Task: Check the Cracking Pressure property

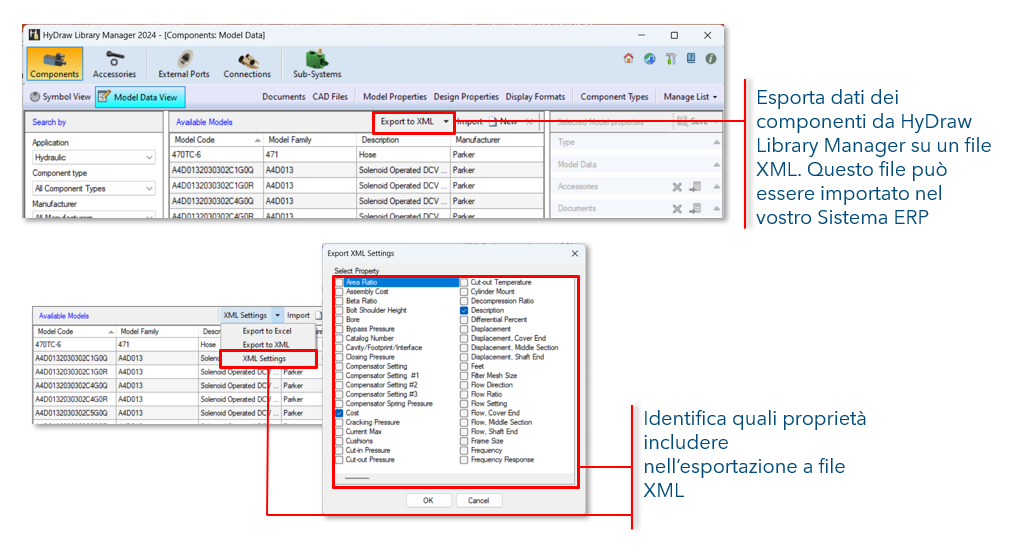Action: click(x=339, y=423)
